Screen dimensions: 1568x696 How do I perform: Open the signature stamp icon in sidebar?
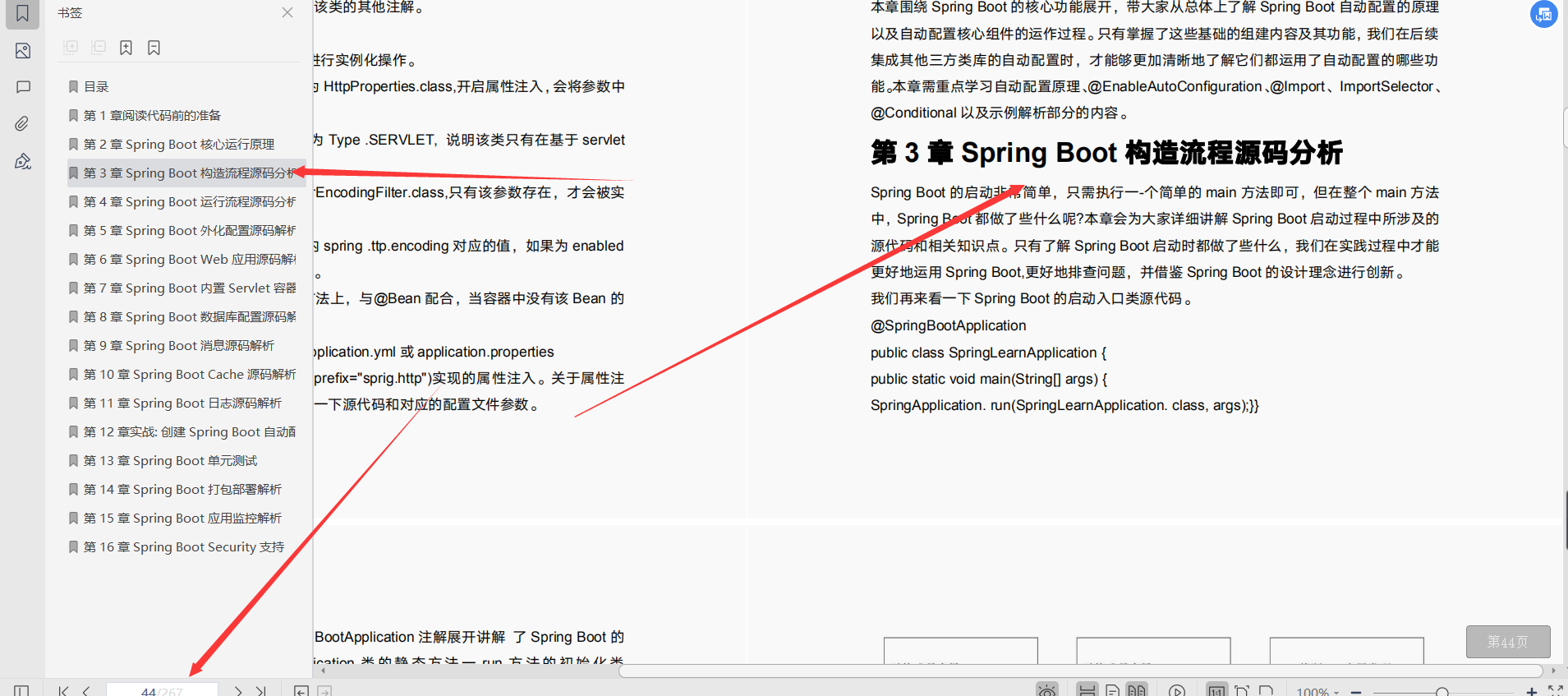[23, 161]
